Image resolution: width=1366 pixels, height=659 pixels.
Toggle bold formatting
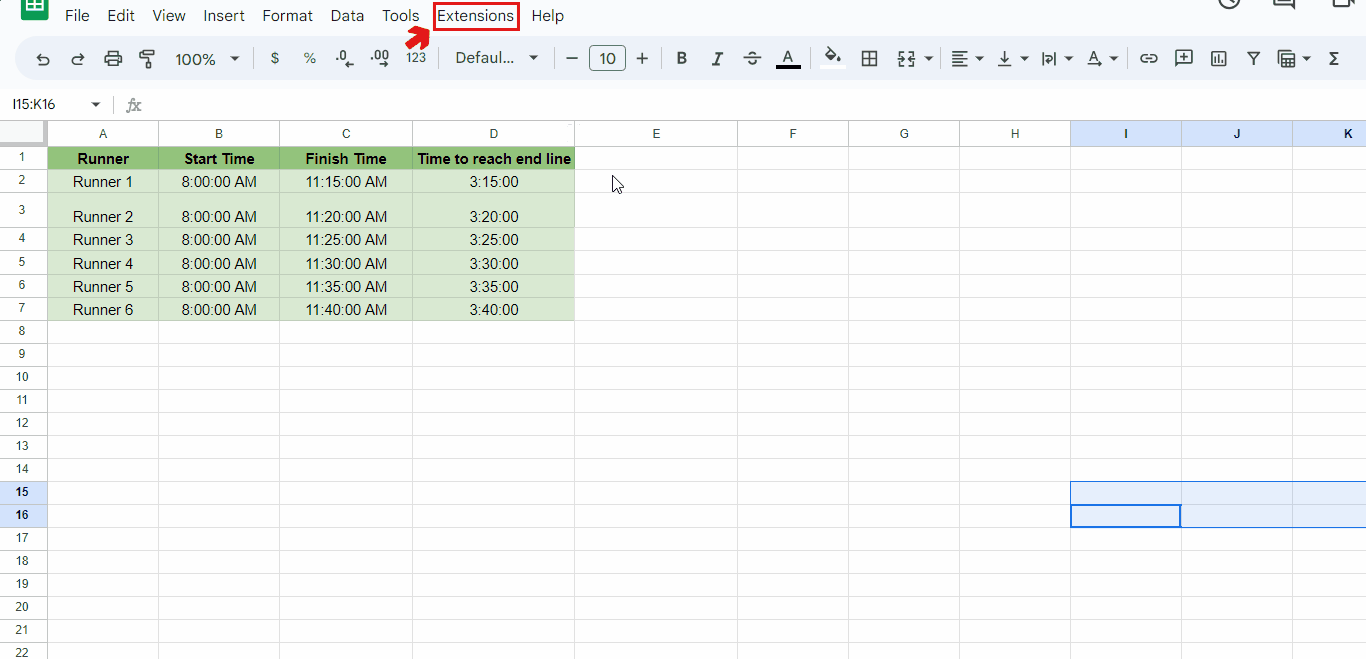tap(681, 58)
